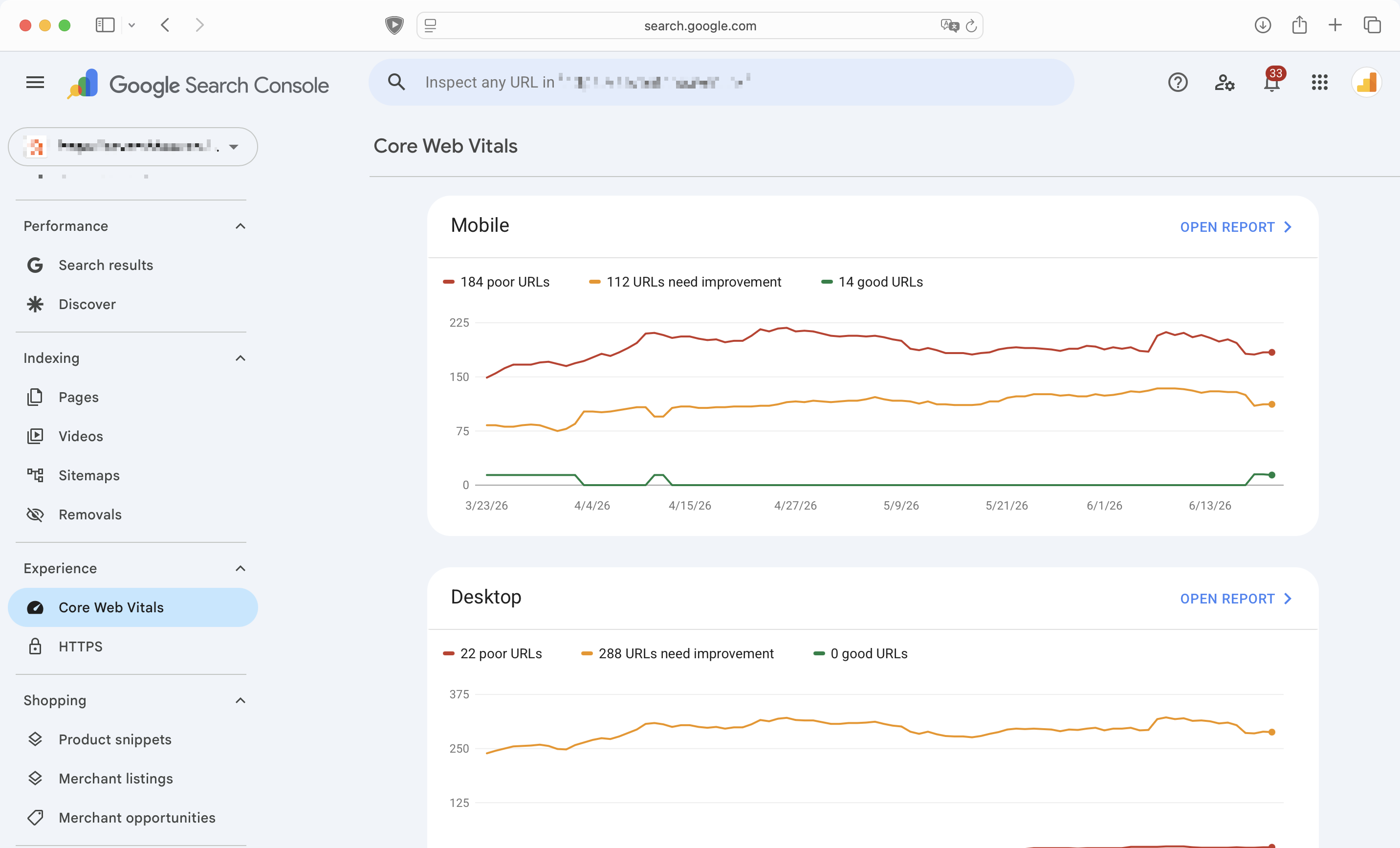
Task: Toggle Mobile 112 URLs need improvement legend
Action: [x=685, y=282]
